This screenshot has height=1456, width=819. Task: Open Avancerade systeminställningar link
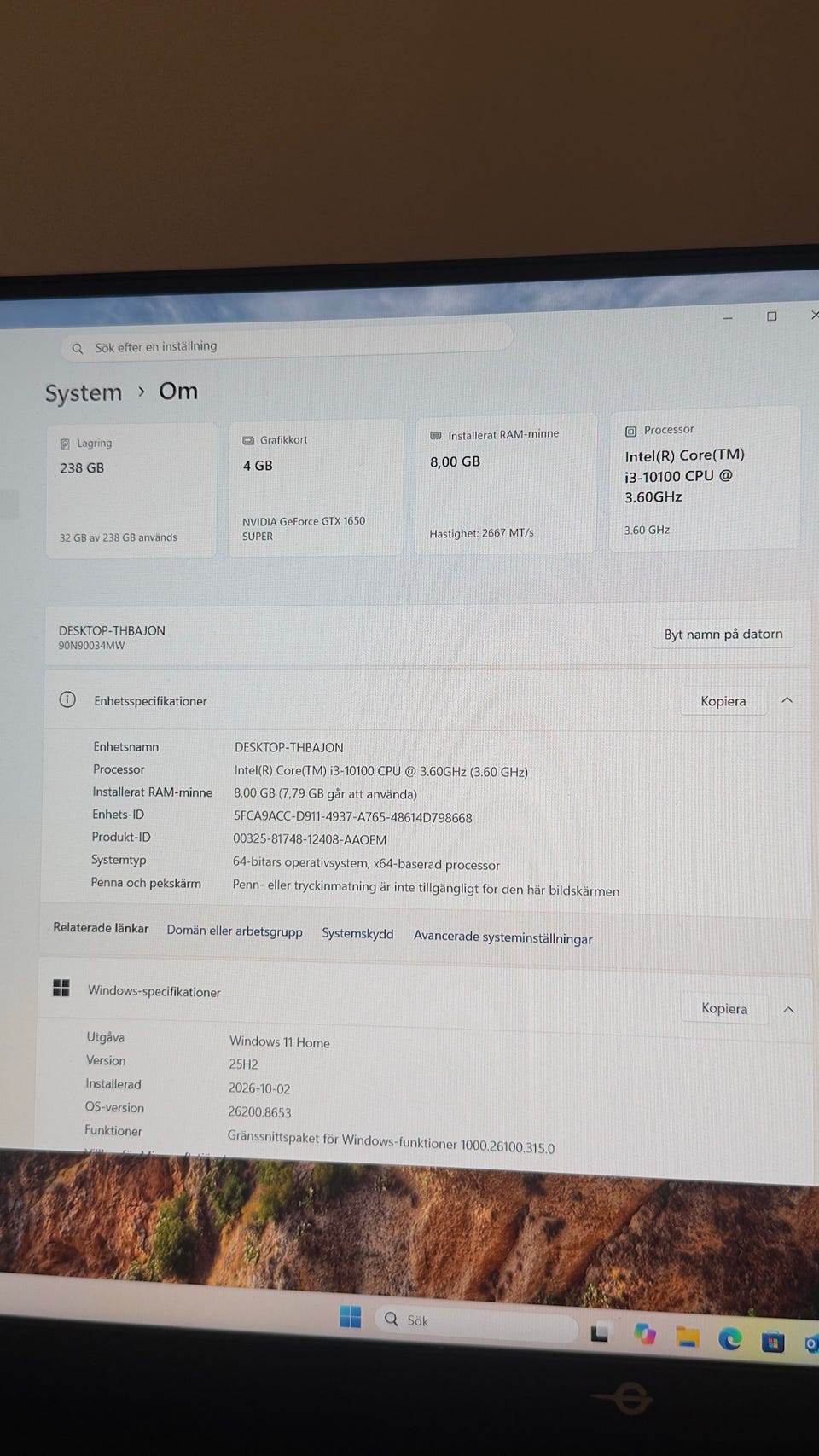[x=502, y=937]
